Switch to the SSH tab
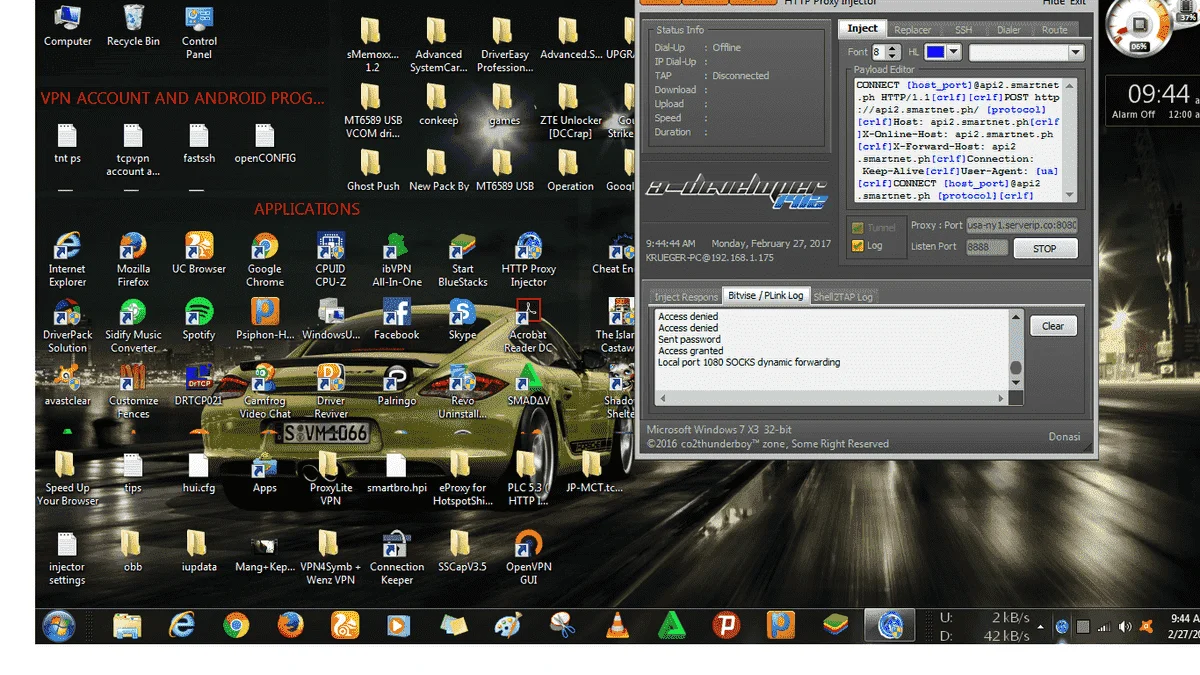 962,30
